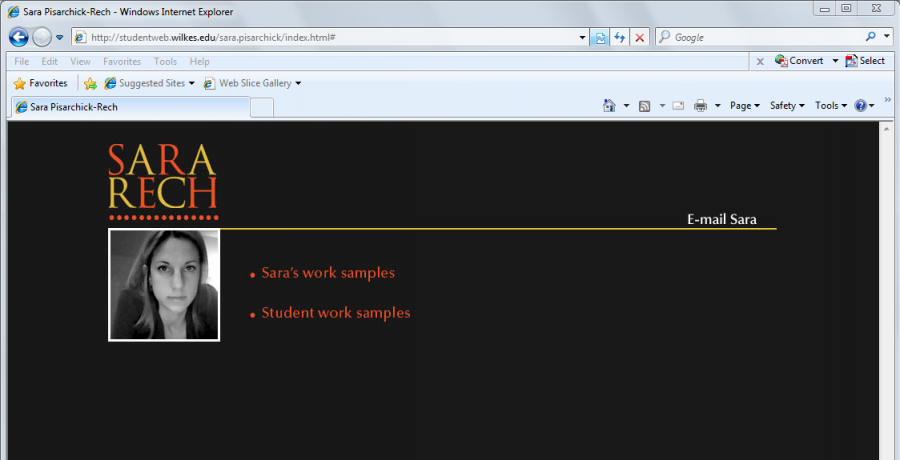Expand the address bar history dropdown
The width and height of the screenshot is (900, 460).
click(582, 38)
